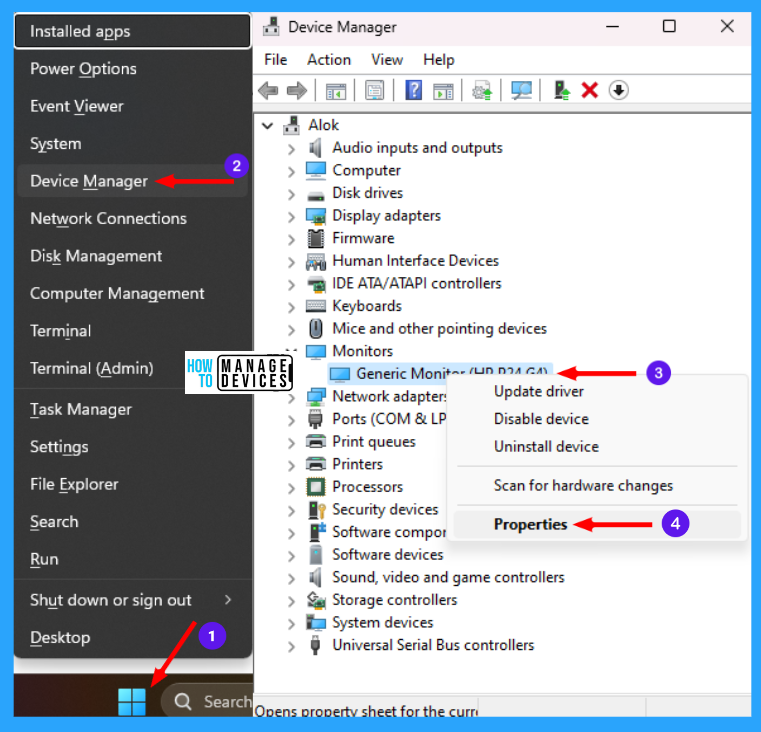Open the Help menu
Image resolution: width=761 pixels, height=732 pixels.
(x=439, y=60)
